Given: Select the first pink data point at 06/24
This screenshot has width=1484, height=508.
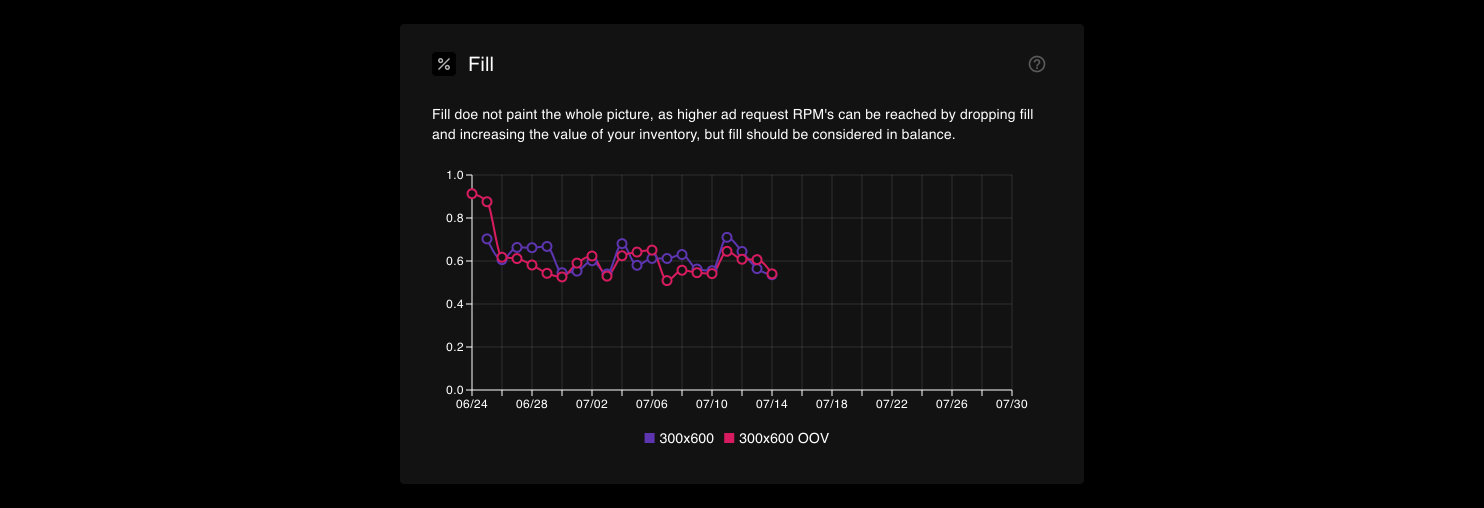Looking at the screenshot, I should pos(472,194).
